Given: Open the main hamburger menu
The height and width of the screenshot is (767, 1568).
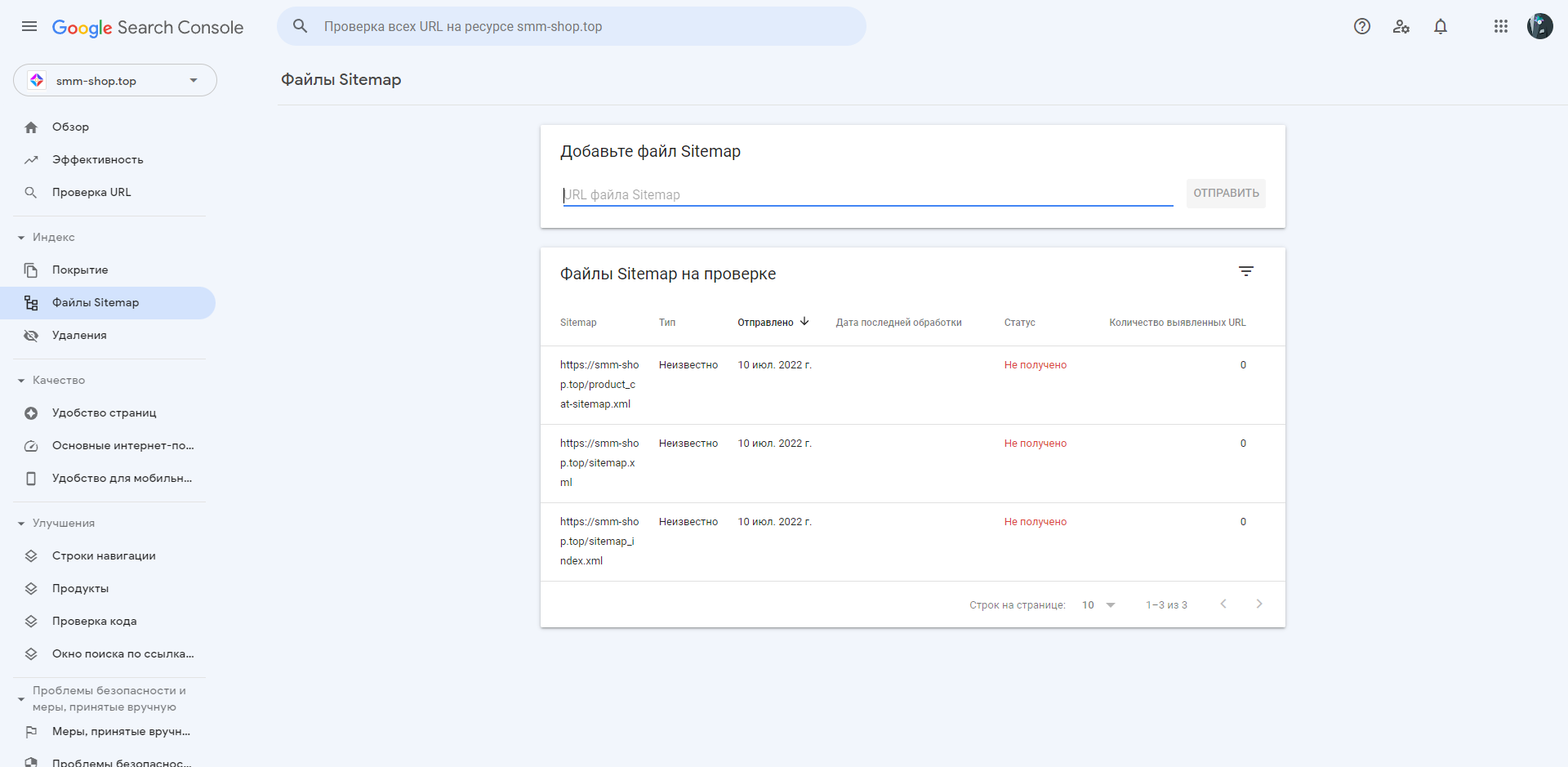Looking at the screenshot, I should tap(29, 26).
